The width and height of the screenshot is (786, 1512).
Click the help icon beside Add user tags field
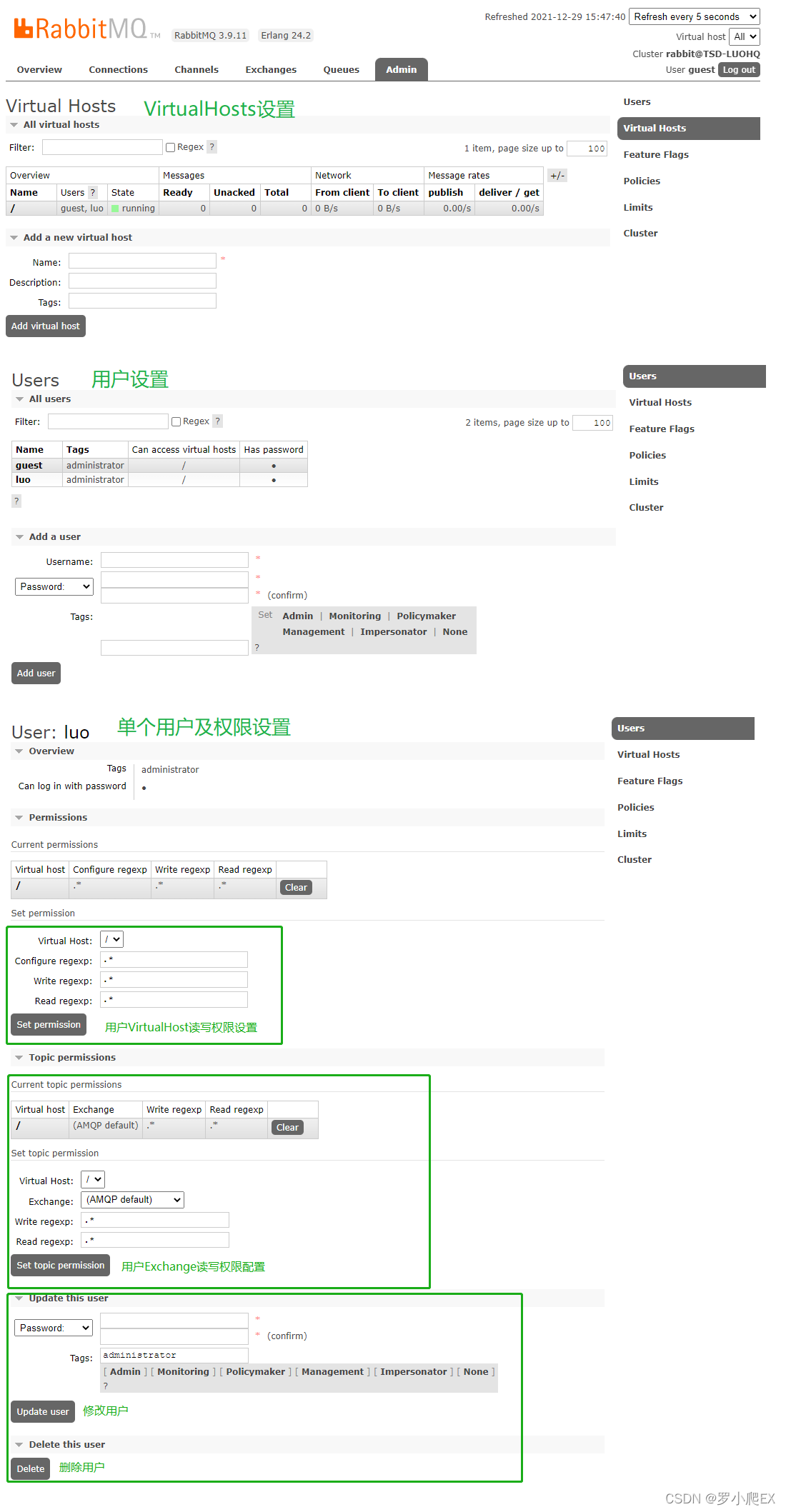point(257,648)
